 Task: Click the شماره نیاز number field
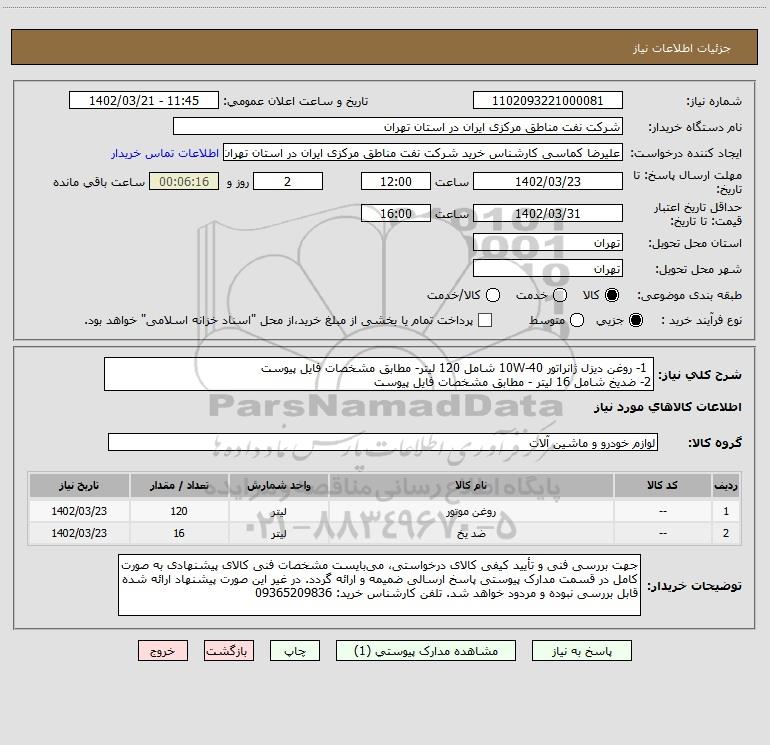[548, 101]
